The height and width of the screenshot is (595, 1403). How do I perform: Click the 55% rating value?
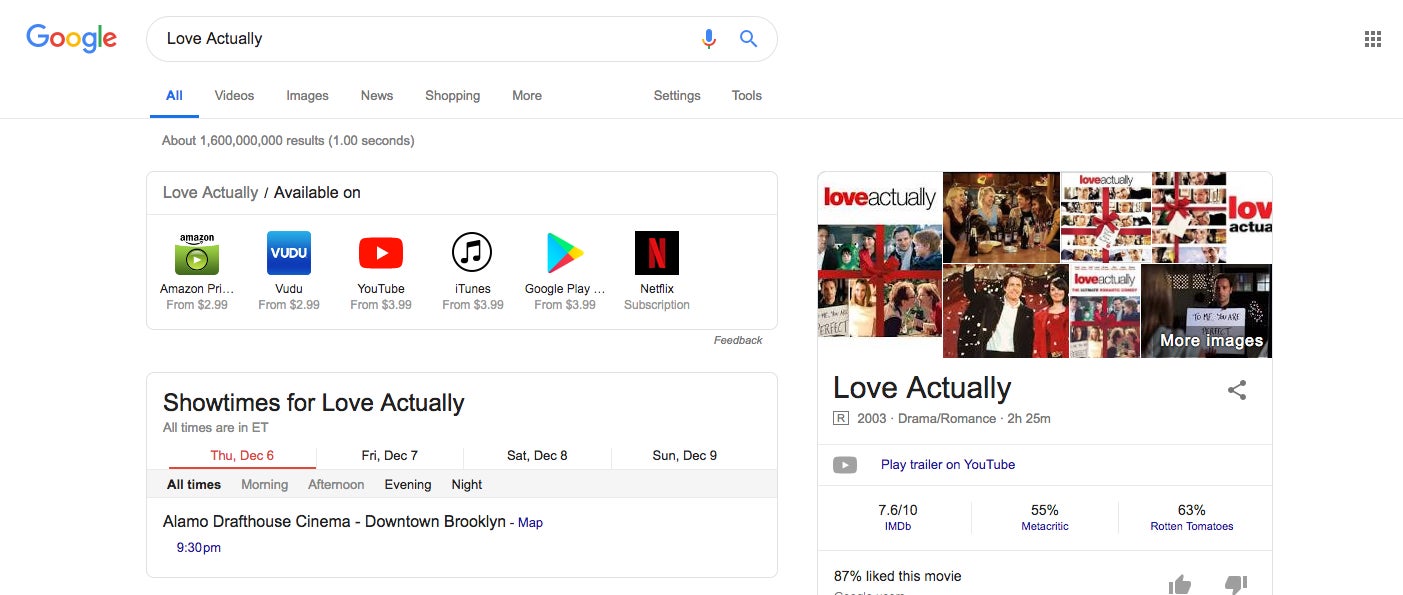[1045, 511]
